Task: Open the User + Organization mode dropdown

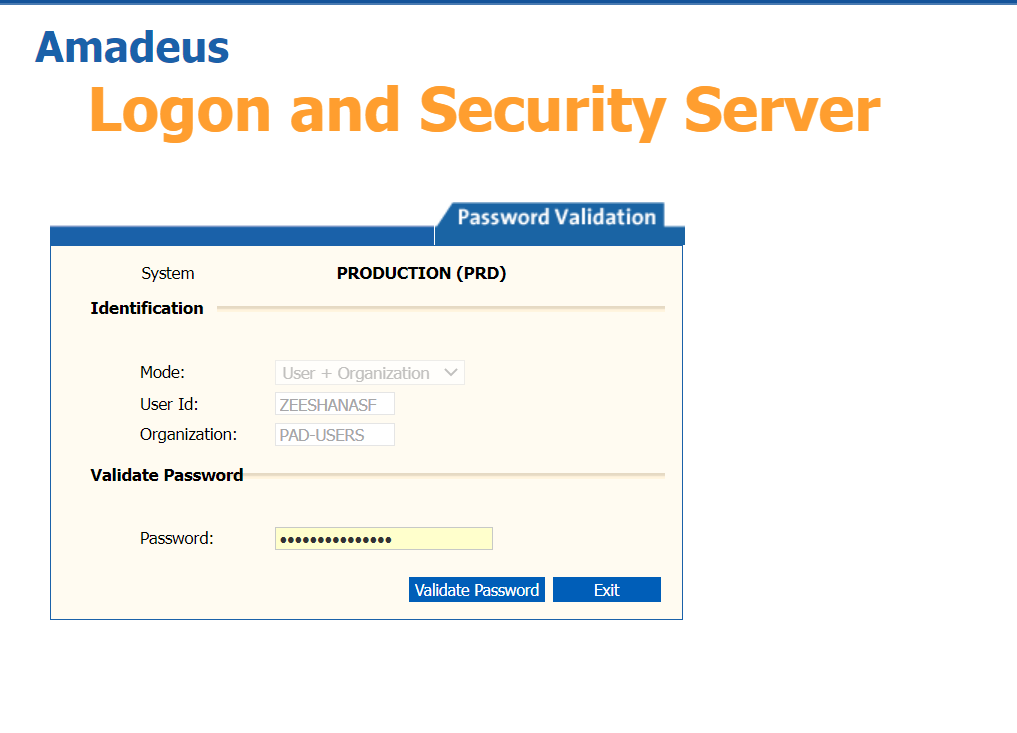Action: click(369, 373)
